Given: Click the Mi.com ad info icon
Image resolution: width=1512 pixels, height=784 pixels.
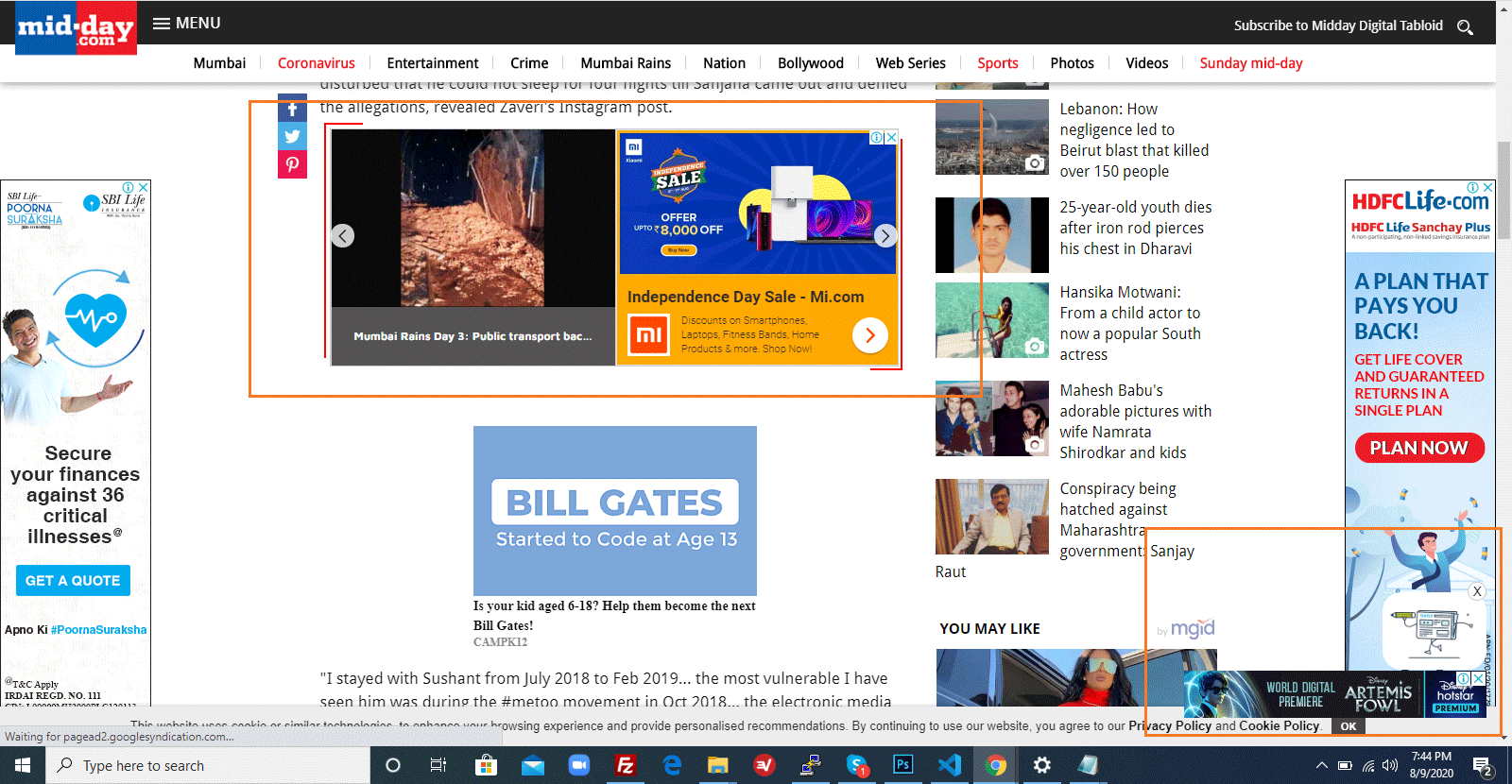Looking at the screenshot, I should (x=877, y=137).
